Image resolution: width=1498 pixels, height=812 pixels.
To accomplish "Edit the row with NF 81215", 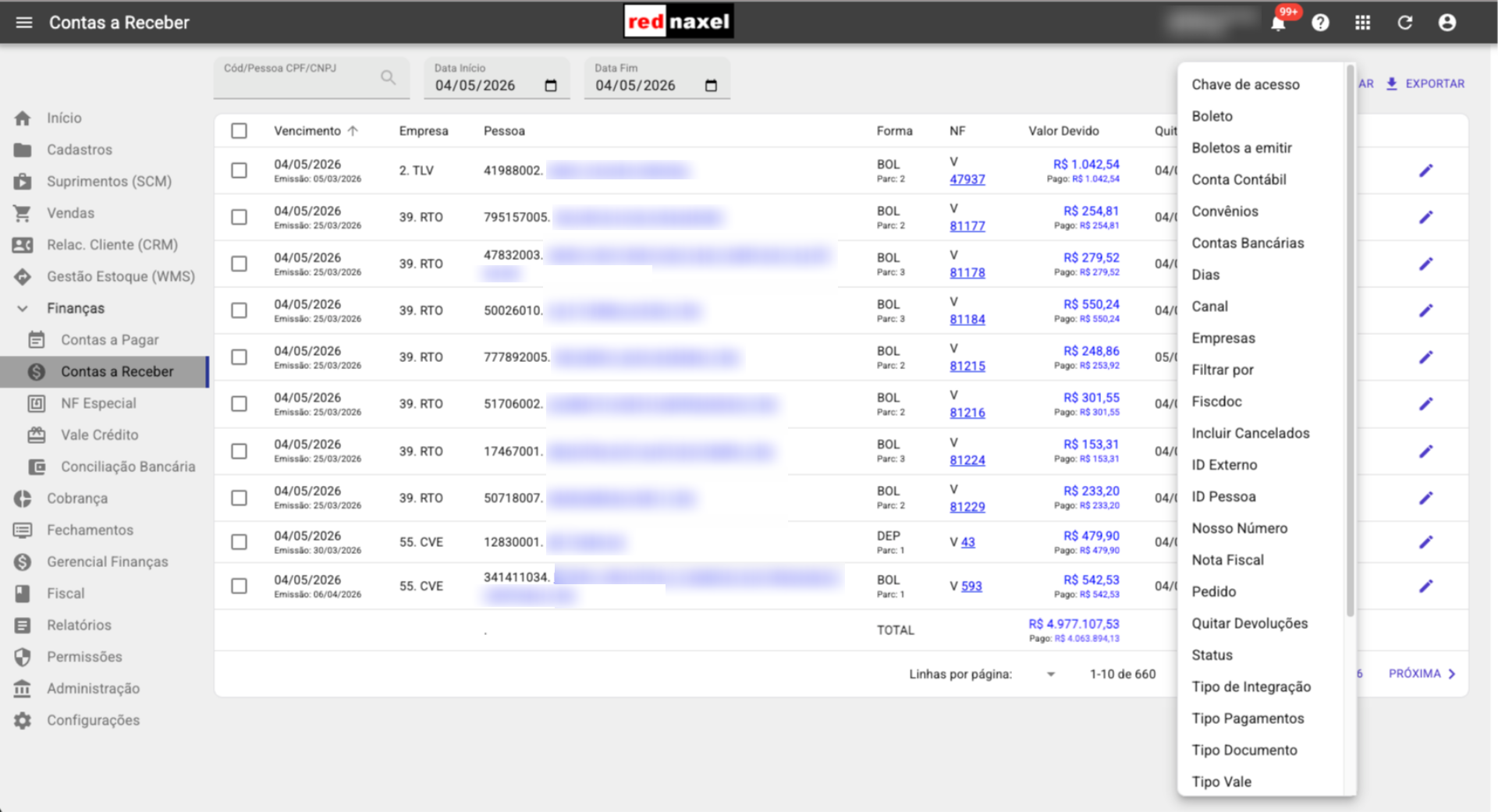I will click(x=1425, y=357).
